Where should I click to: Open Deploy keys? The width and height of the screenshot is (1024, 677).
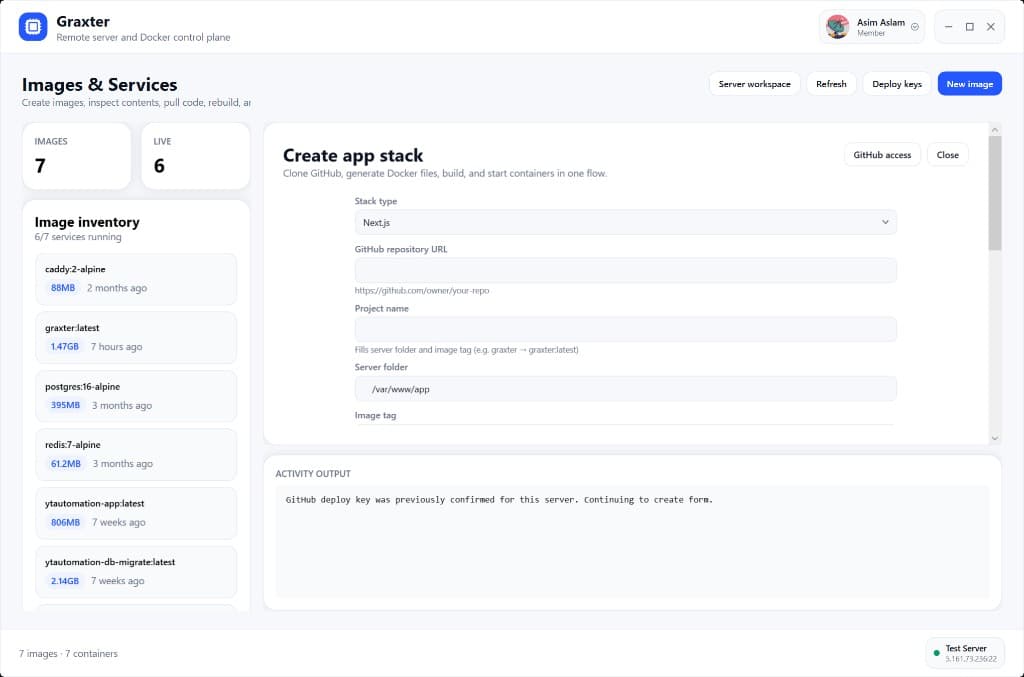[x=897, y=84]
